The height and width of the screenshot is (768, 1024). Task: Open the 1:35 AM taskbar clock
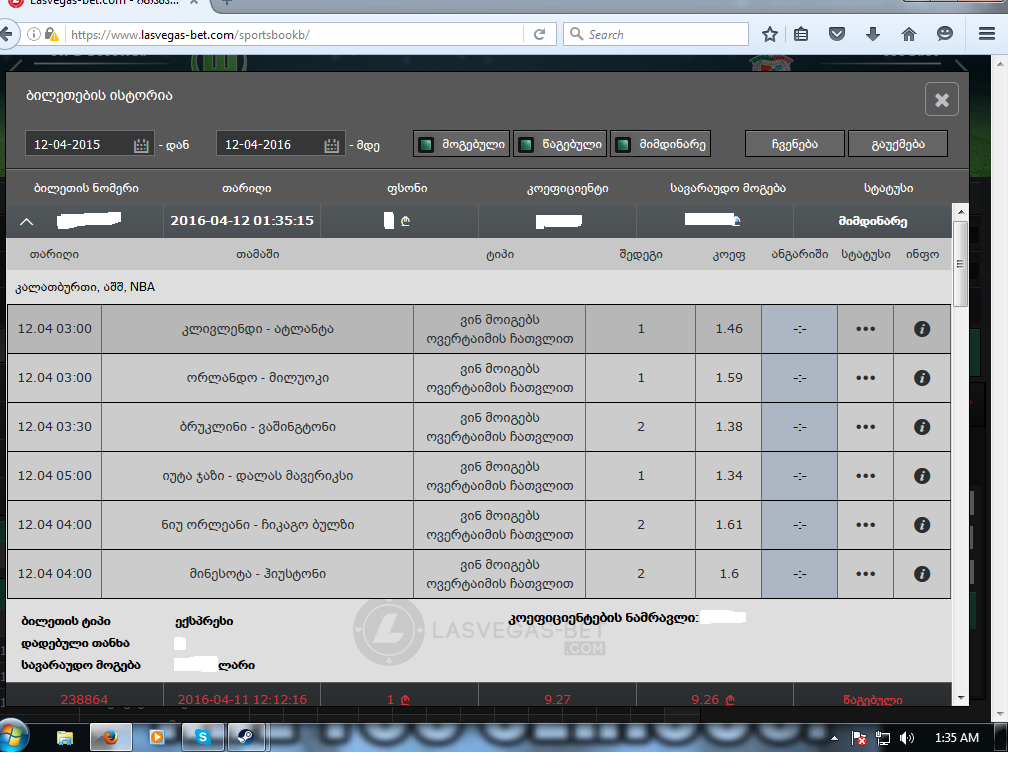pos(957,738)
